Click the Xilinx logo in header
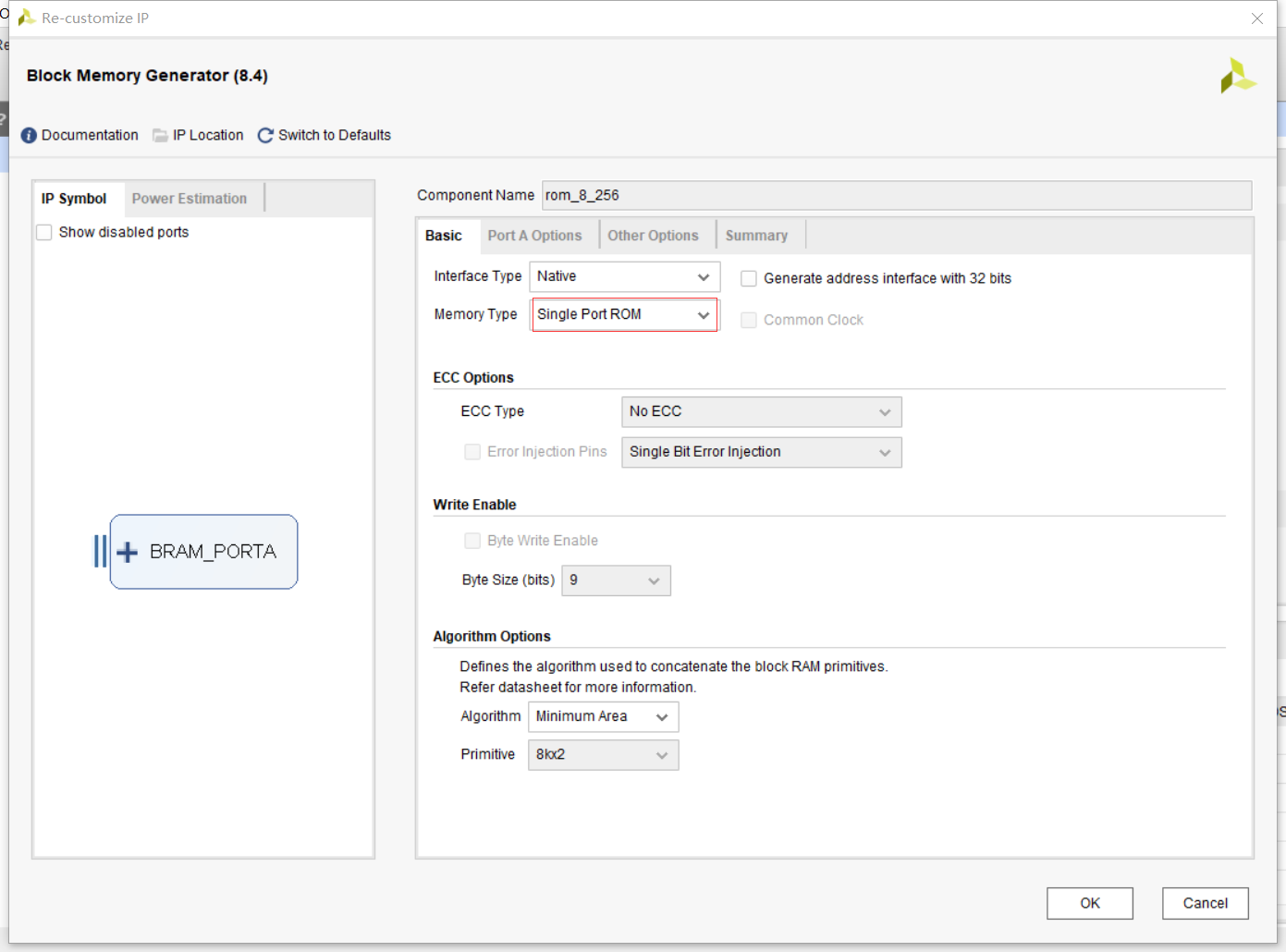Screen dimensions: 1286x952 tap(1238, 76)
